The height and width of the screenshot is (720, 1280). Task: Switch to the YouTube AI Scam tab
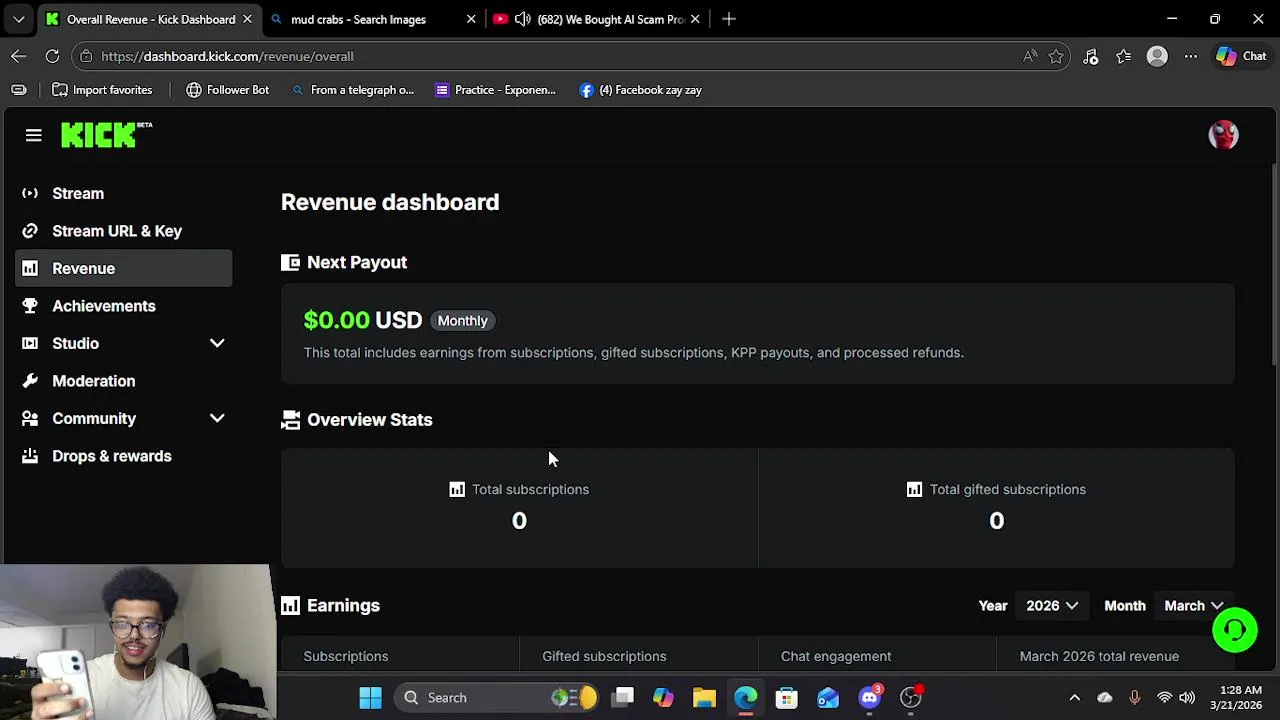click(598, 19)
